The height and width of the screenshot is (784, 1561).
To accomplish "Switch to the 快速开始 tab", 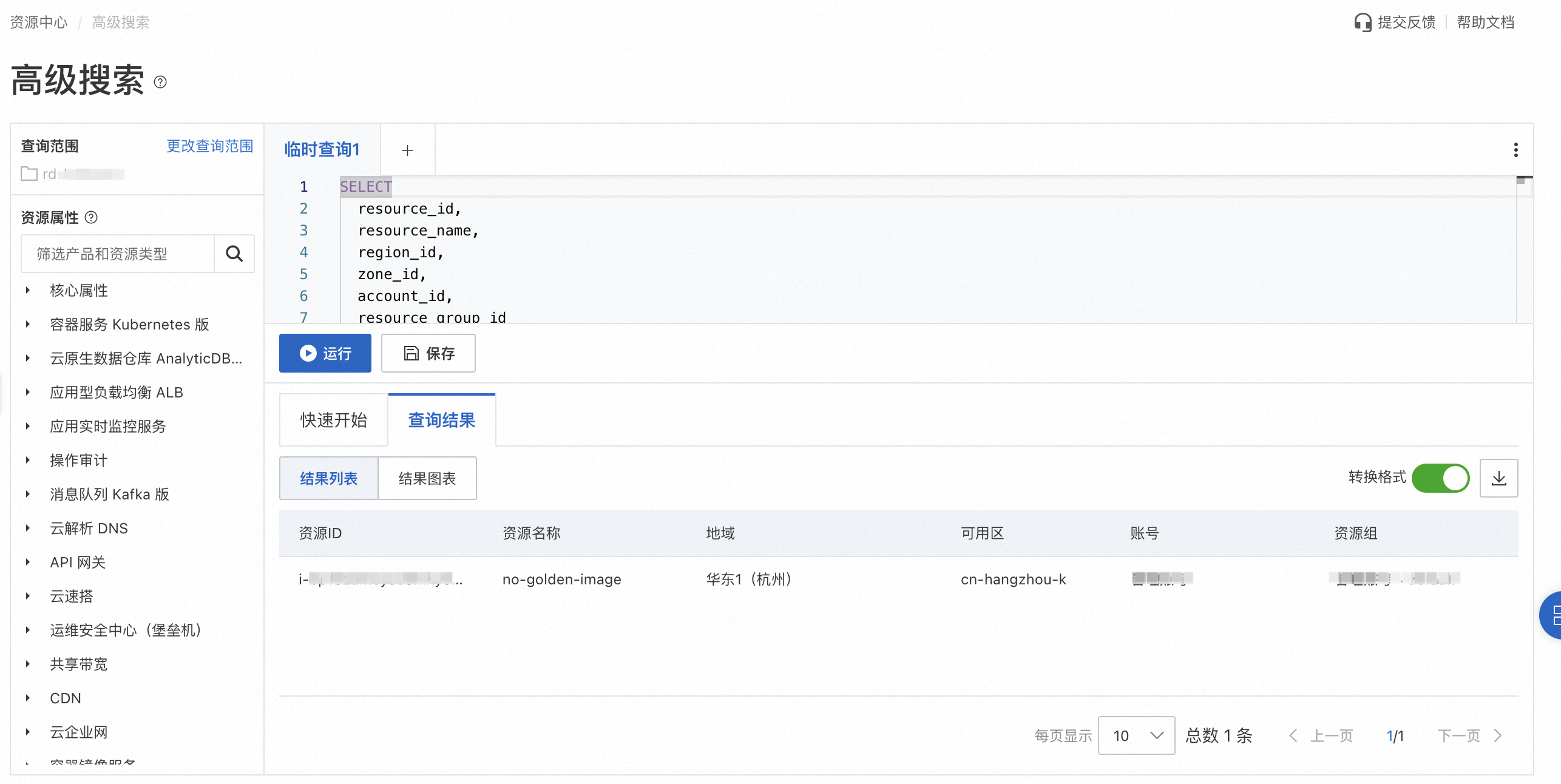I will [333, 420].
